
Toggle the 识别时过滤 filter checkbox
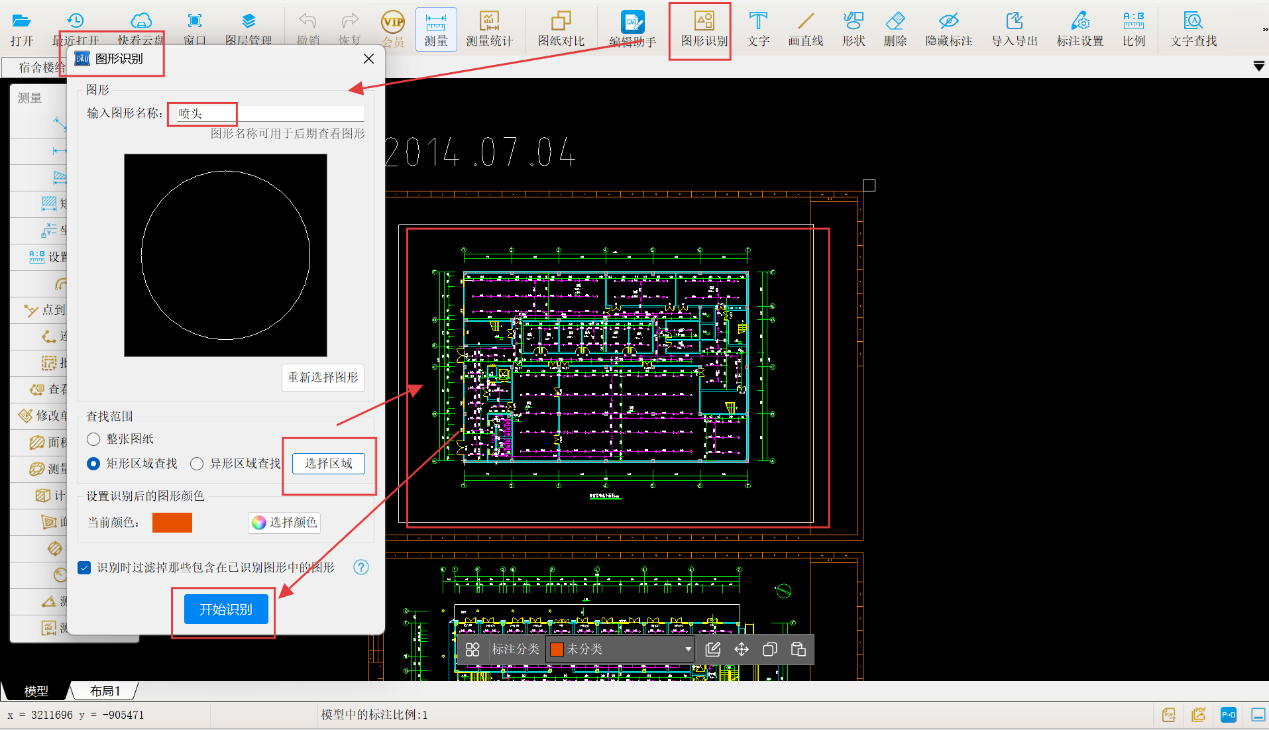[85, 568]
